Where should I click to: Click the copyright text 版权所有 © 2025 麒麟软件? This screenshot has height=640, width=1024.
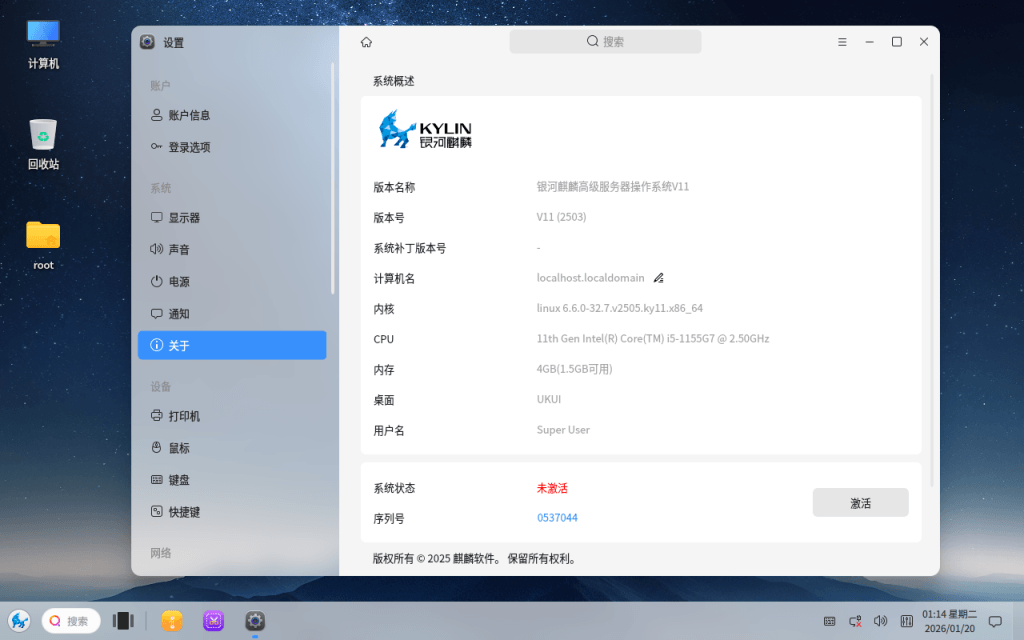click(x=475, y=558)
